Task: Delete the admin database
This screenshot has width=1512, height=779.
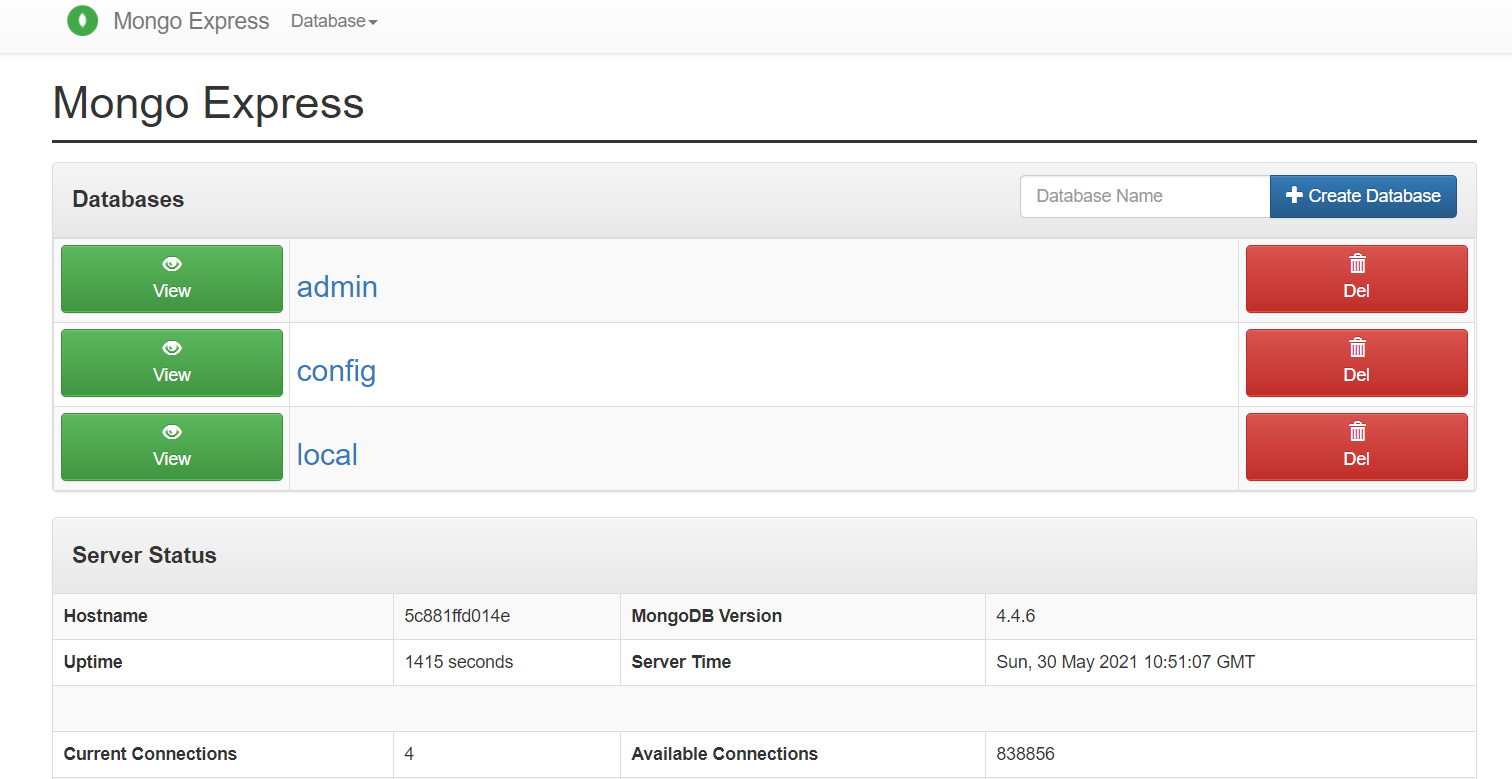Action: coord(1357,279)
